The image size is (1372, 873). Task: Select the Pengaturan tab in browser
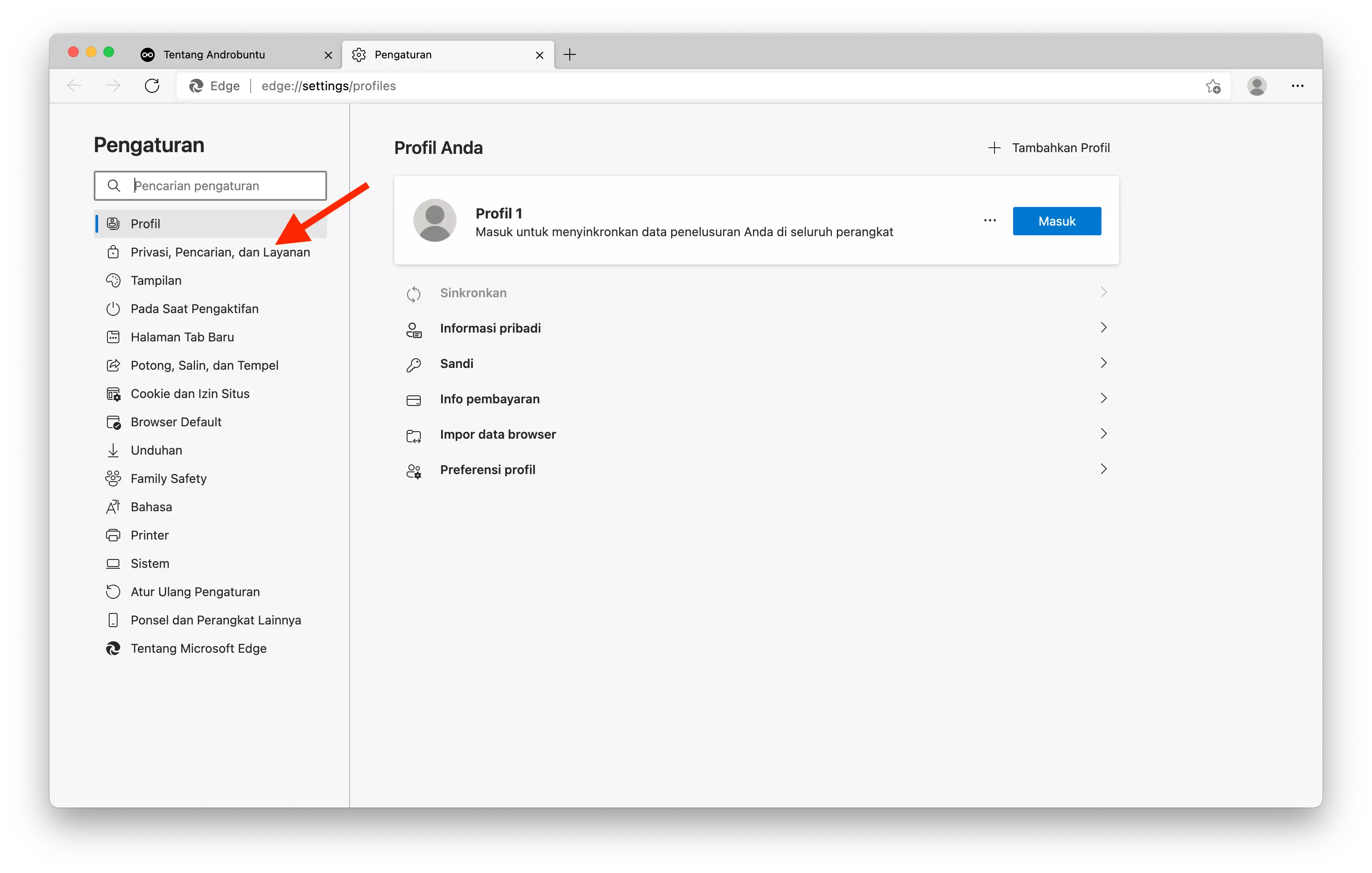(x=449, y=54)
